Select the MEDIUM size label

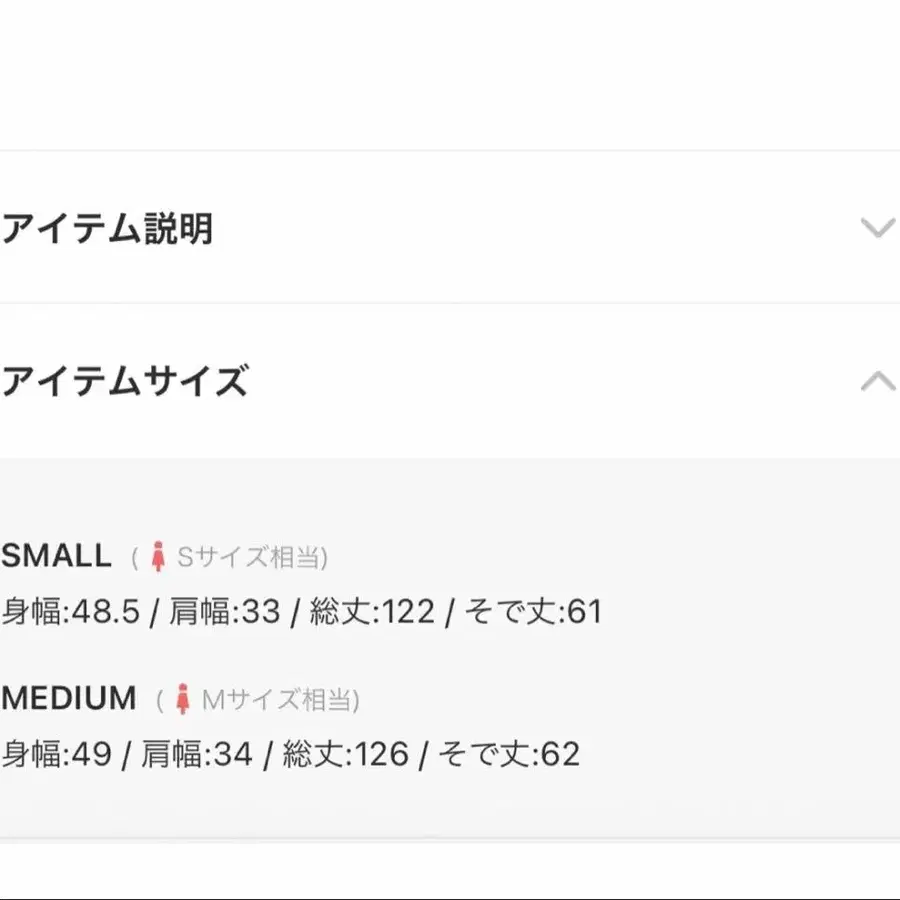[x=69, y=699]
